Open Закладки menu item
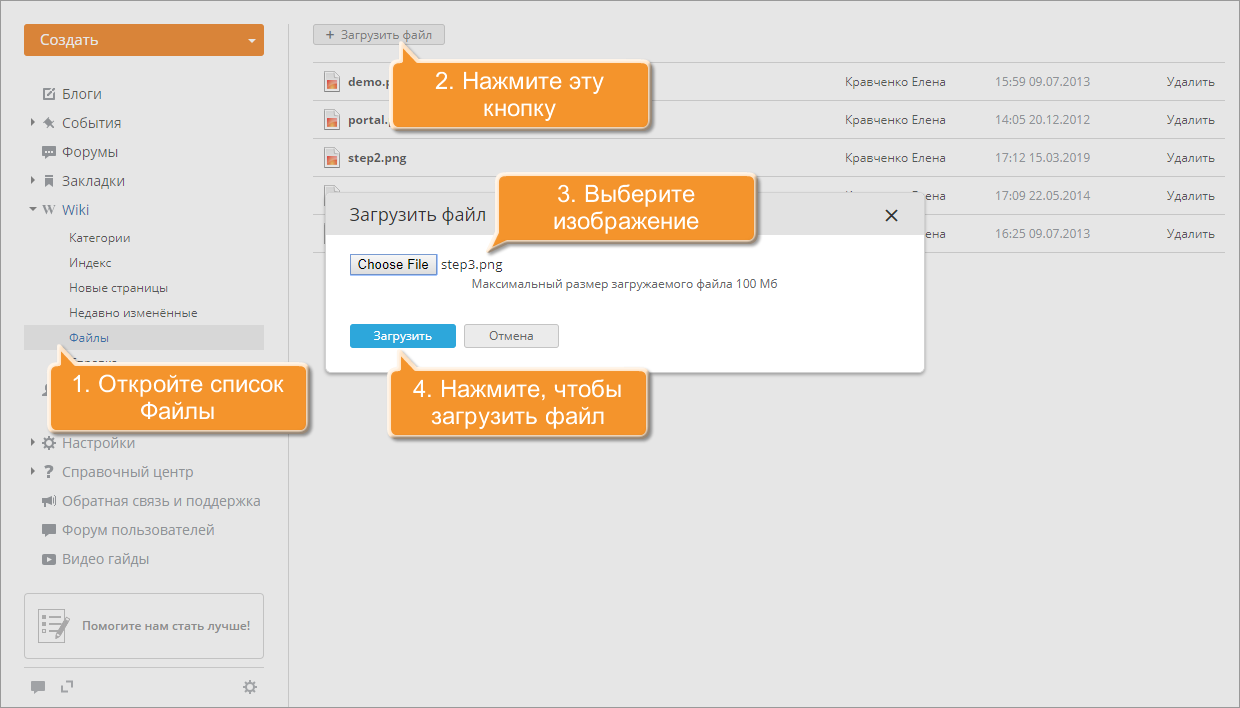The width and height of the screenshot is (1240, 708). point(93,181)
